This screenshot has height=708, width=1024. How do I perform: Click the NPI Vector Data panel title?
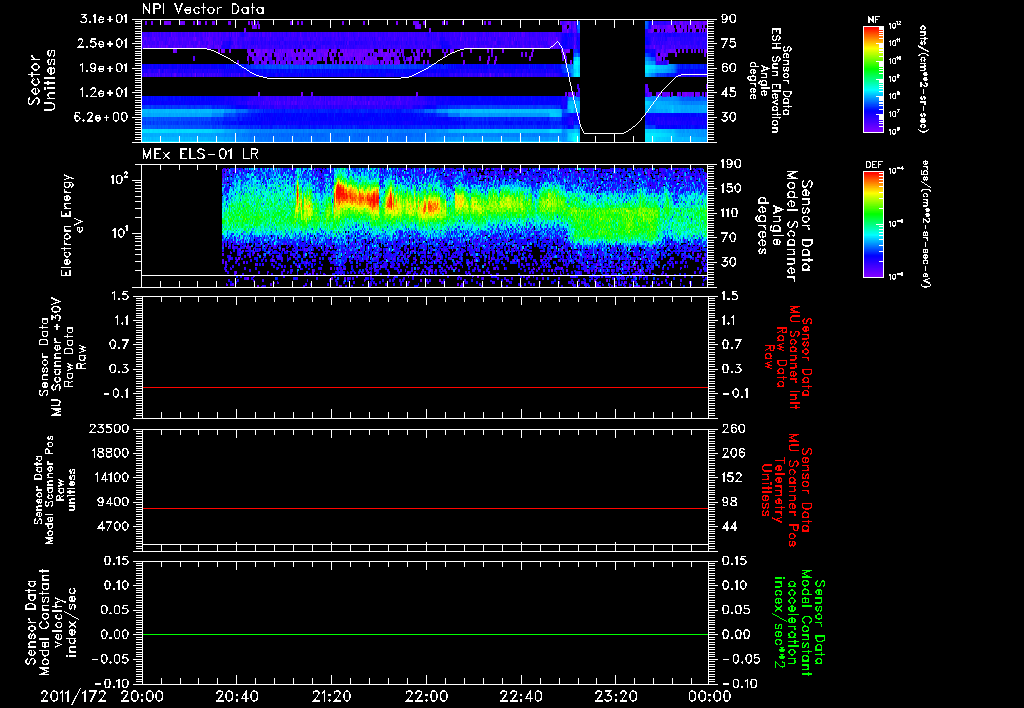[203, 9]
